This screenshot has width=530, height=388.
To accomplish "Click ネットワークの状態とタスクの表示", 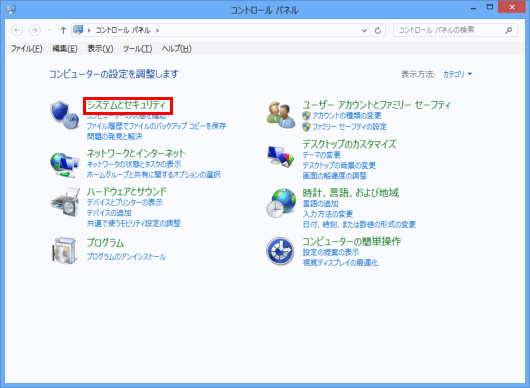I will point(134,164).
